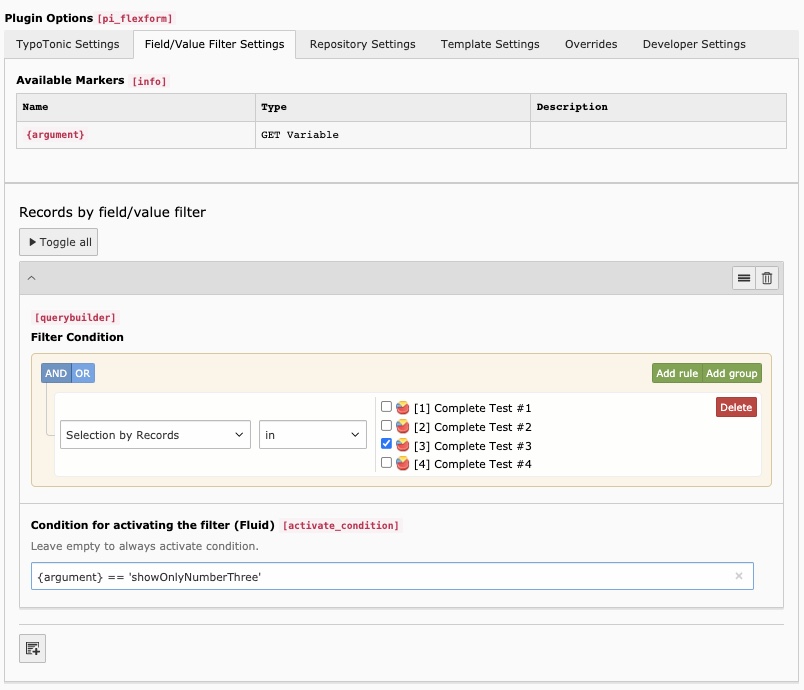The width and height of the screenshot is (804, 690).
Task: Click the [pi_flexform] label
Action: pos(135,18)
